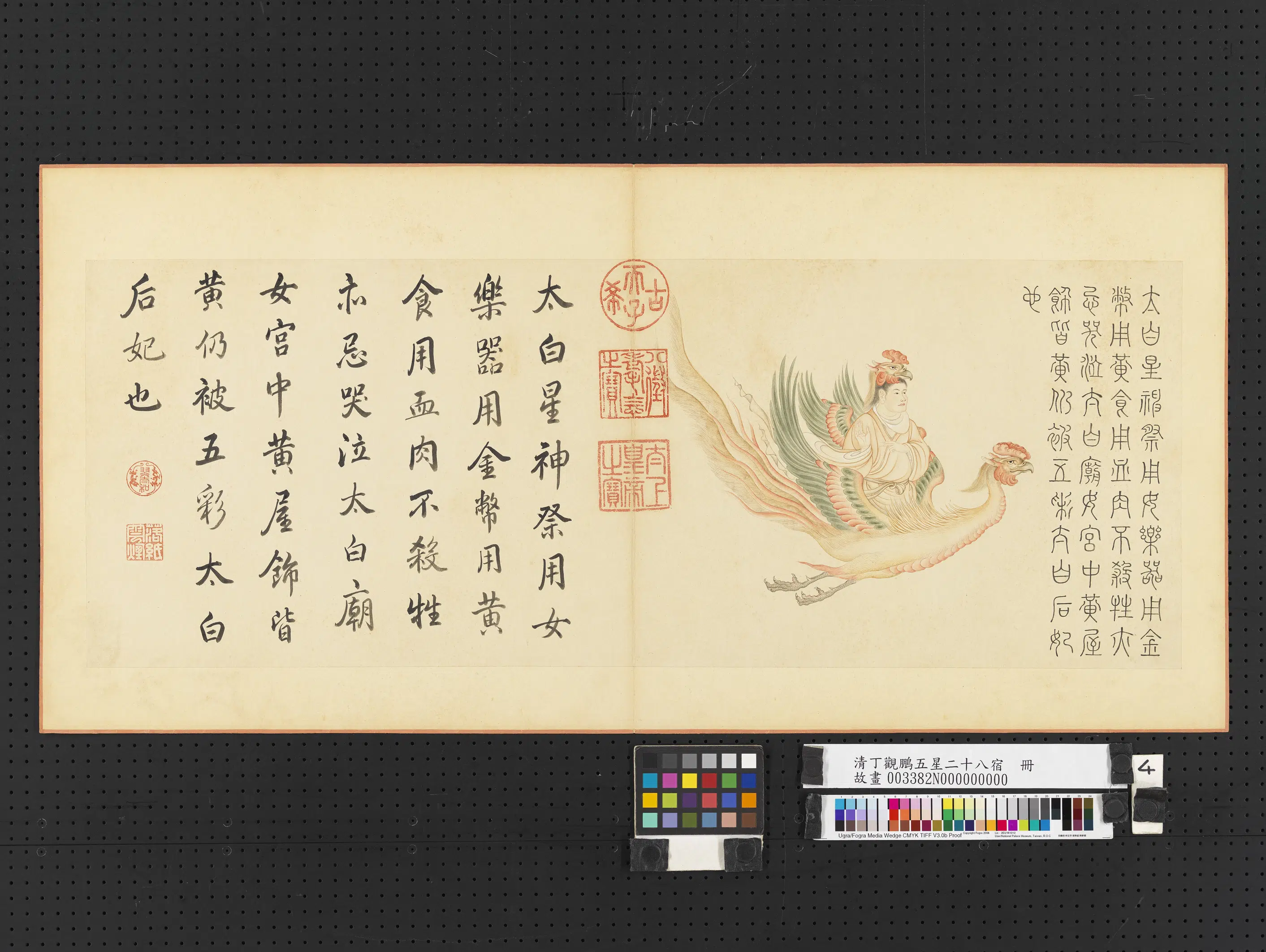Select the dark purple swatch on the checker card
The height and width of the screenshot is (952, 1266).
point(689,800)
